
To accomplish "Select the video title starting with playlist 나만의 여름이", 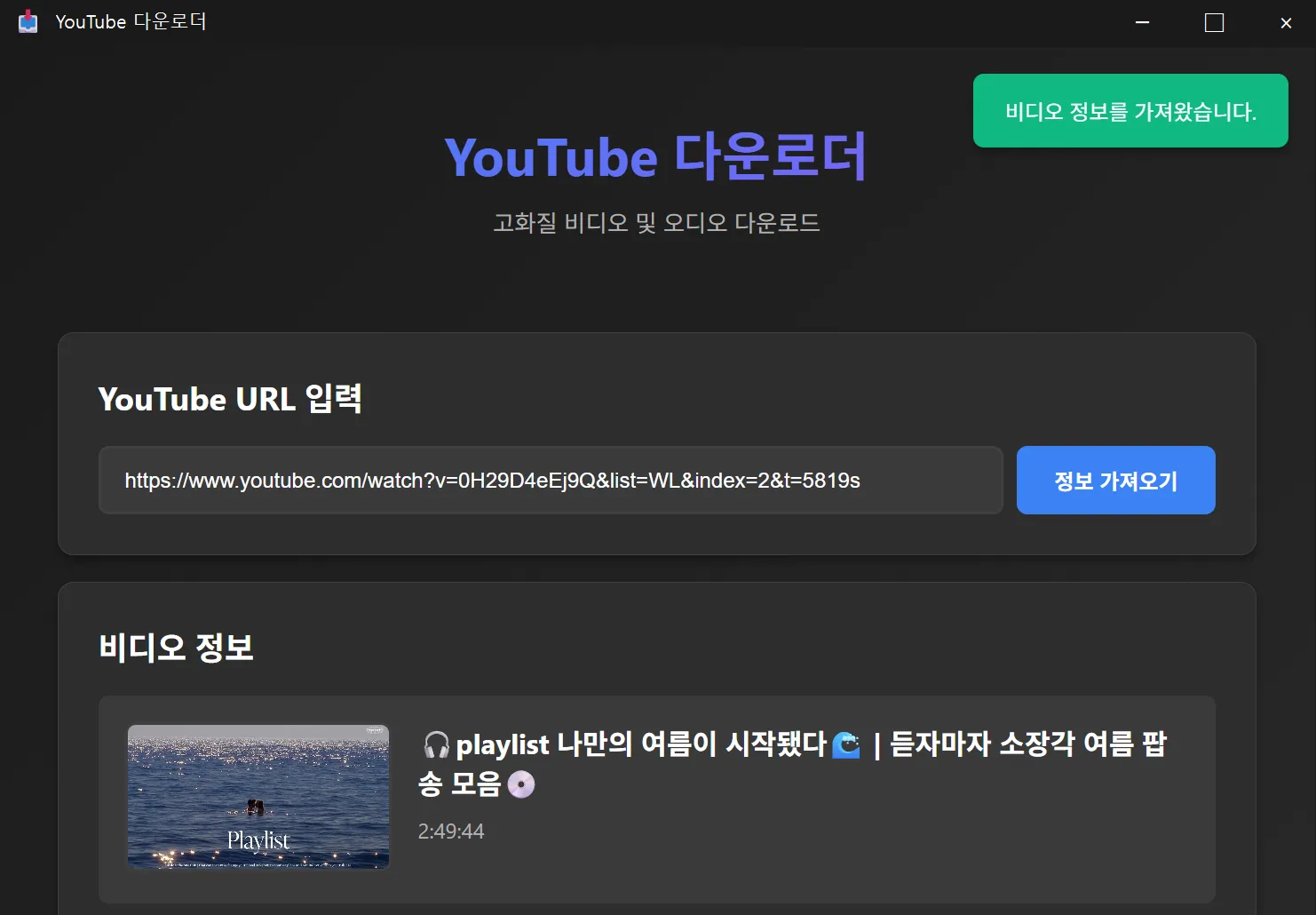I will point(792,763).
